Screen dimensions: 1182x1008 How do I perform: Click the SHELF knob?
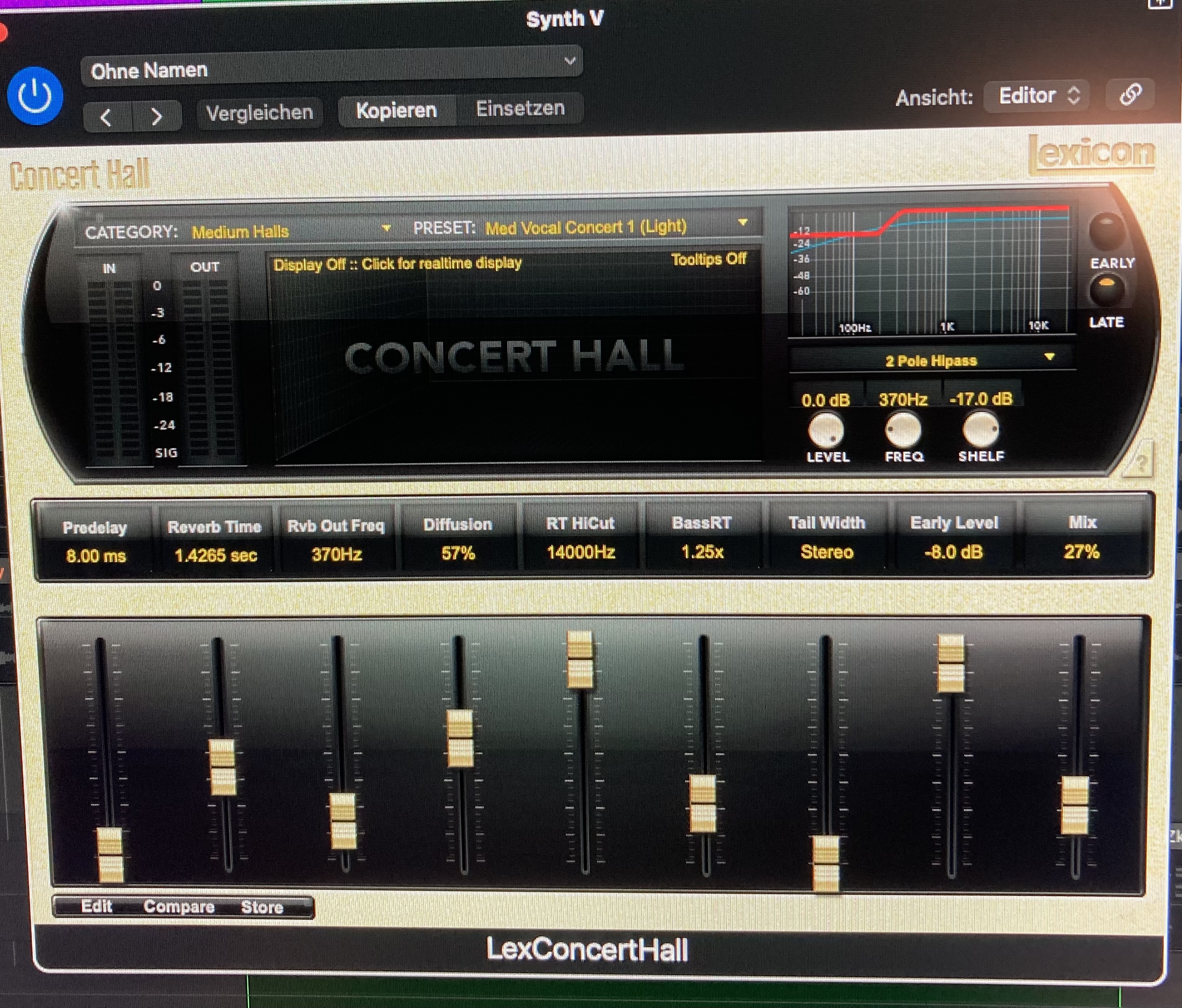click(x=981, y=429)
